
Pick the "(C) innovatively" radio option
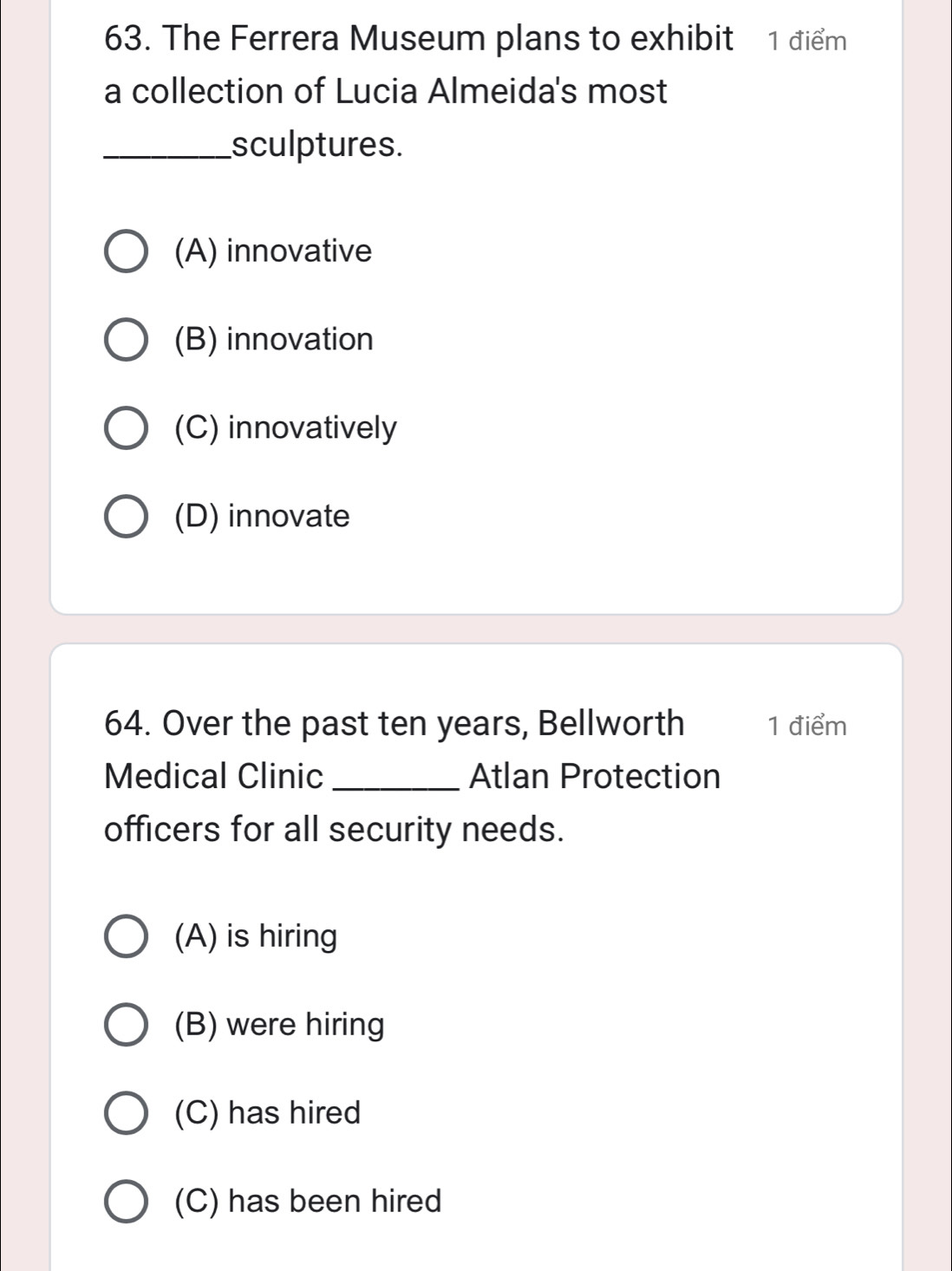(x=126, y=428)
